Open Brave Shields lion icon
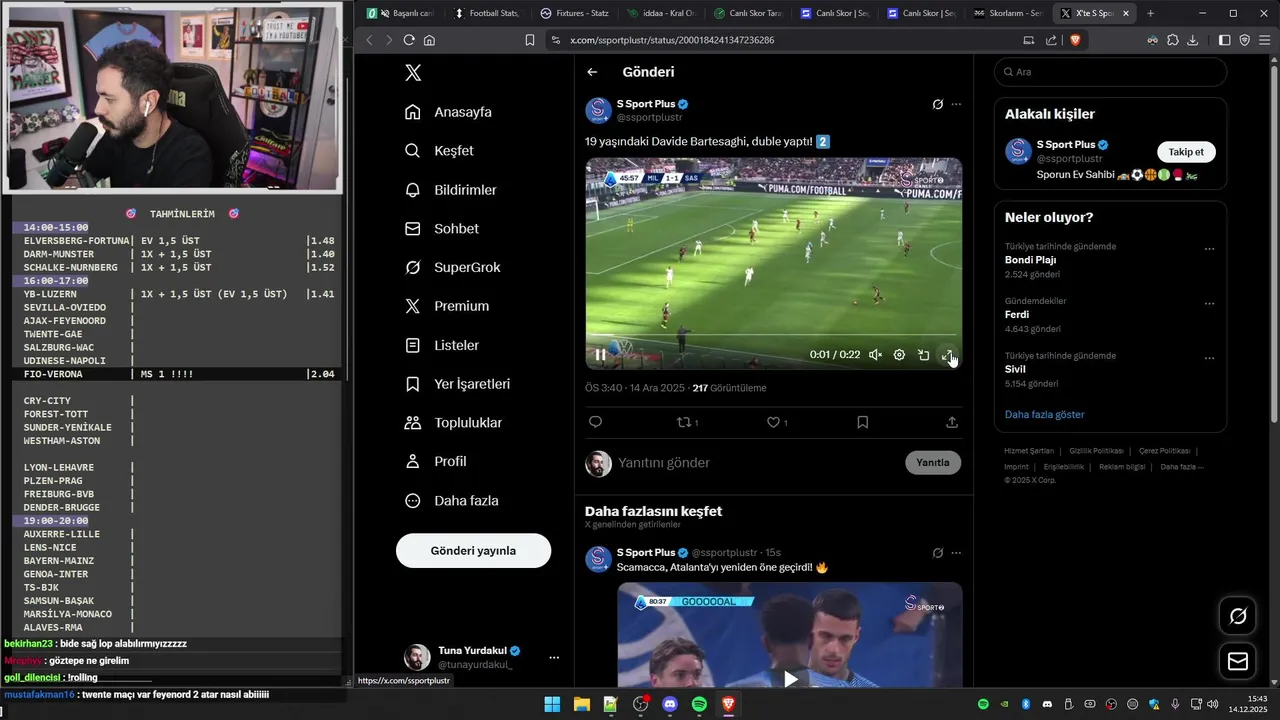 click(1075, 40)
